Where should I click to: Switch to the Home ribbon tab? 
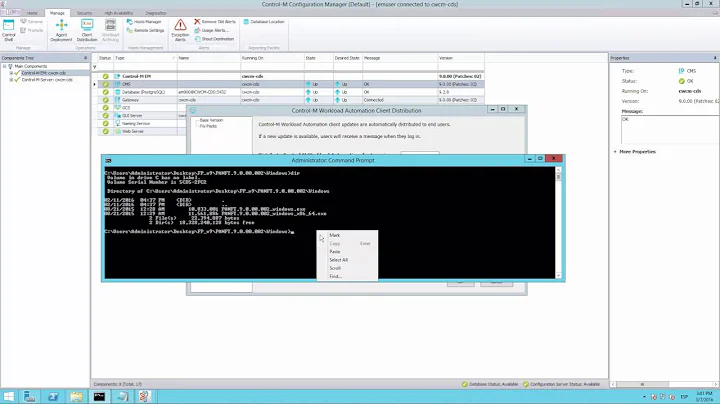coord(32,13)
